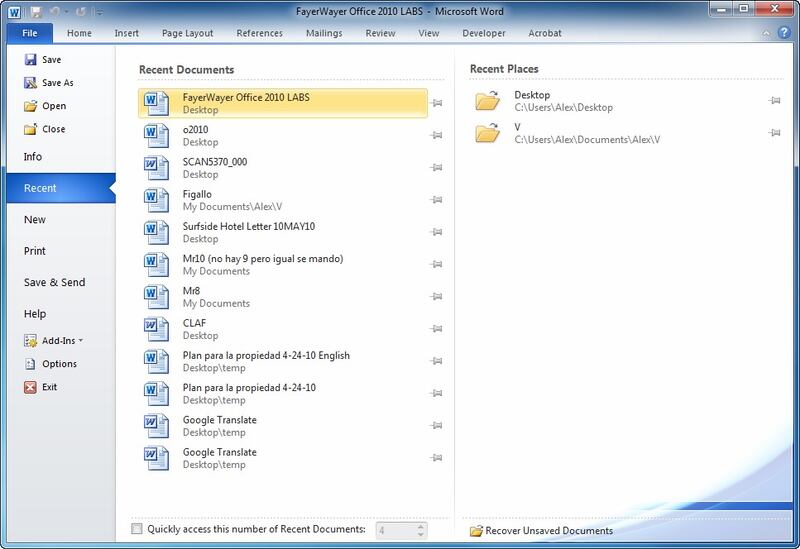
Task: Pin the Desktop folder in Recent Places
Action: point(774,101)
